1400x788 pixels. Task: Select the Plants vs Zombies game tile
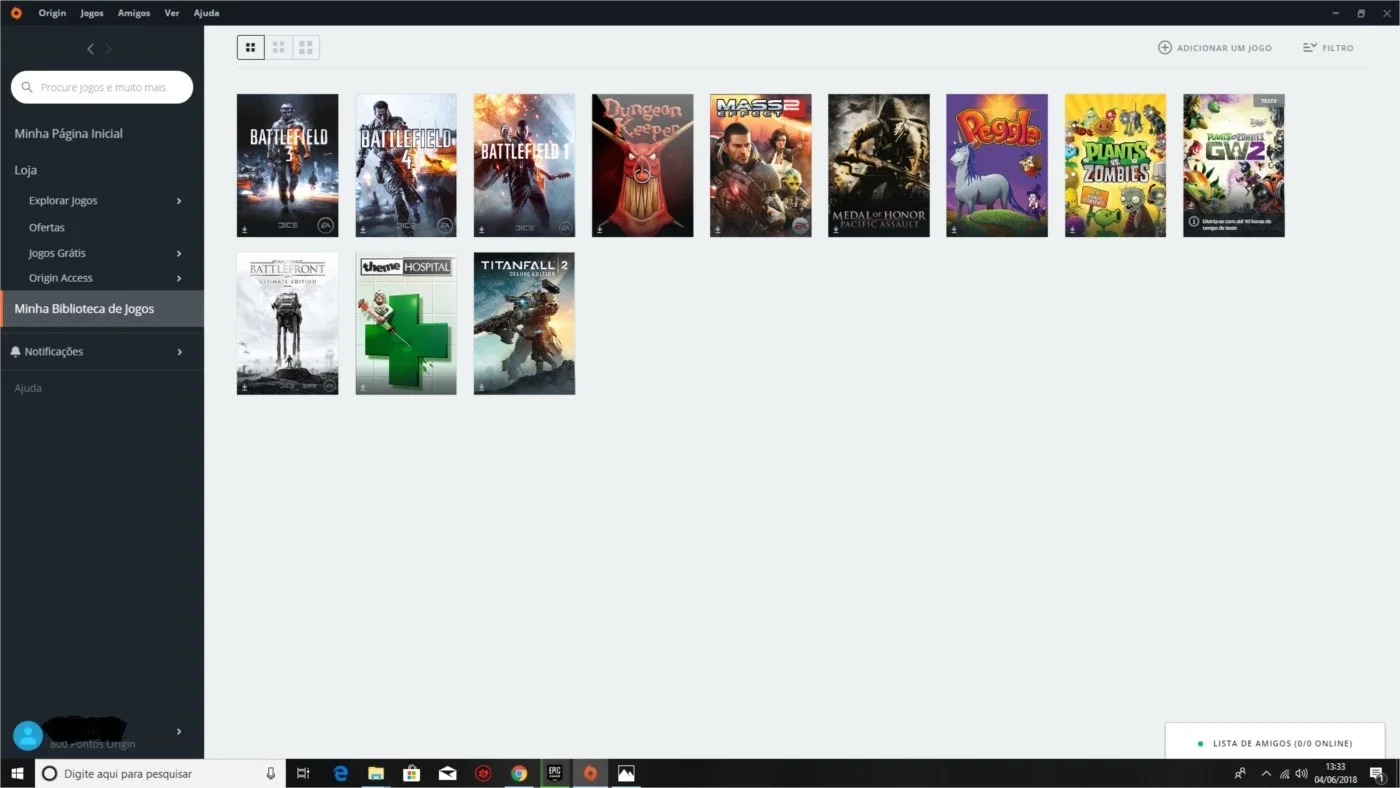tap(1116, 165)
